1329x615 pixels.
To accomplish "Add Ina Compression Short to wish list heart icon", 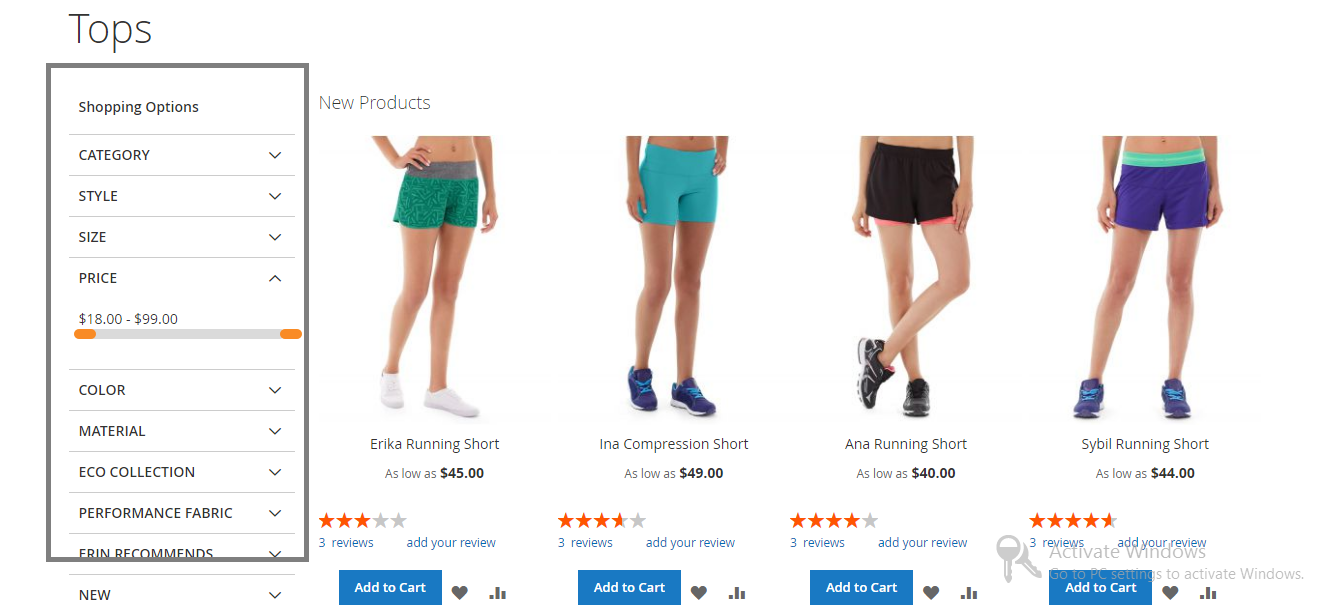I will [x=699, y=592].
